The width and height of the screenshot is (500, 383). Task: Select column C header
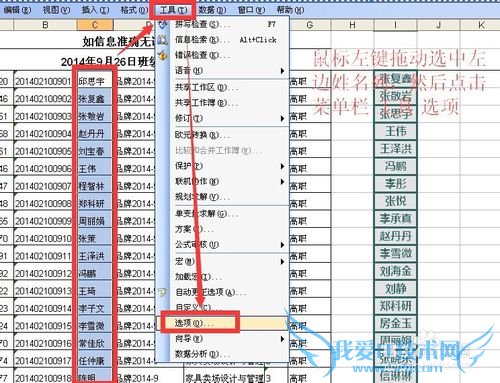(95, 25)
